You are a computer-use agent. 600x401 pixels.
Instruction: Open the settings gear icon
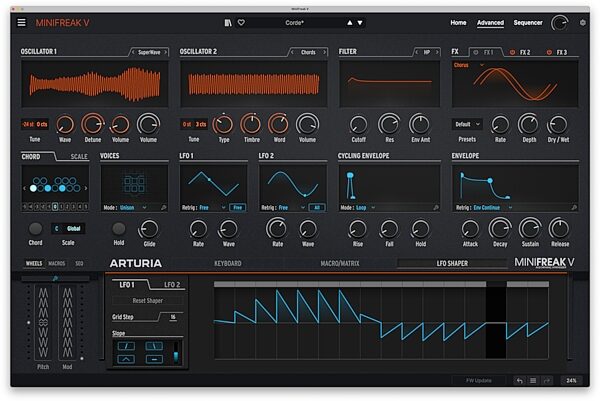[583, 23]
